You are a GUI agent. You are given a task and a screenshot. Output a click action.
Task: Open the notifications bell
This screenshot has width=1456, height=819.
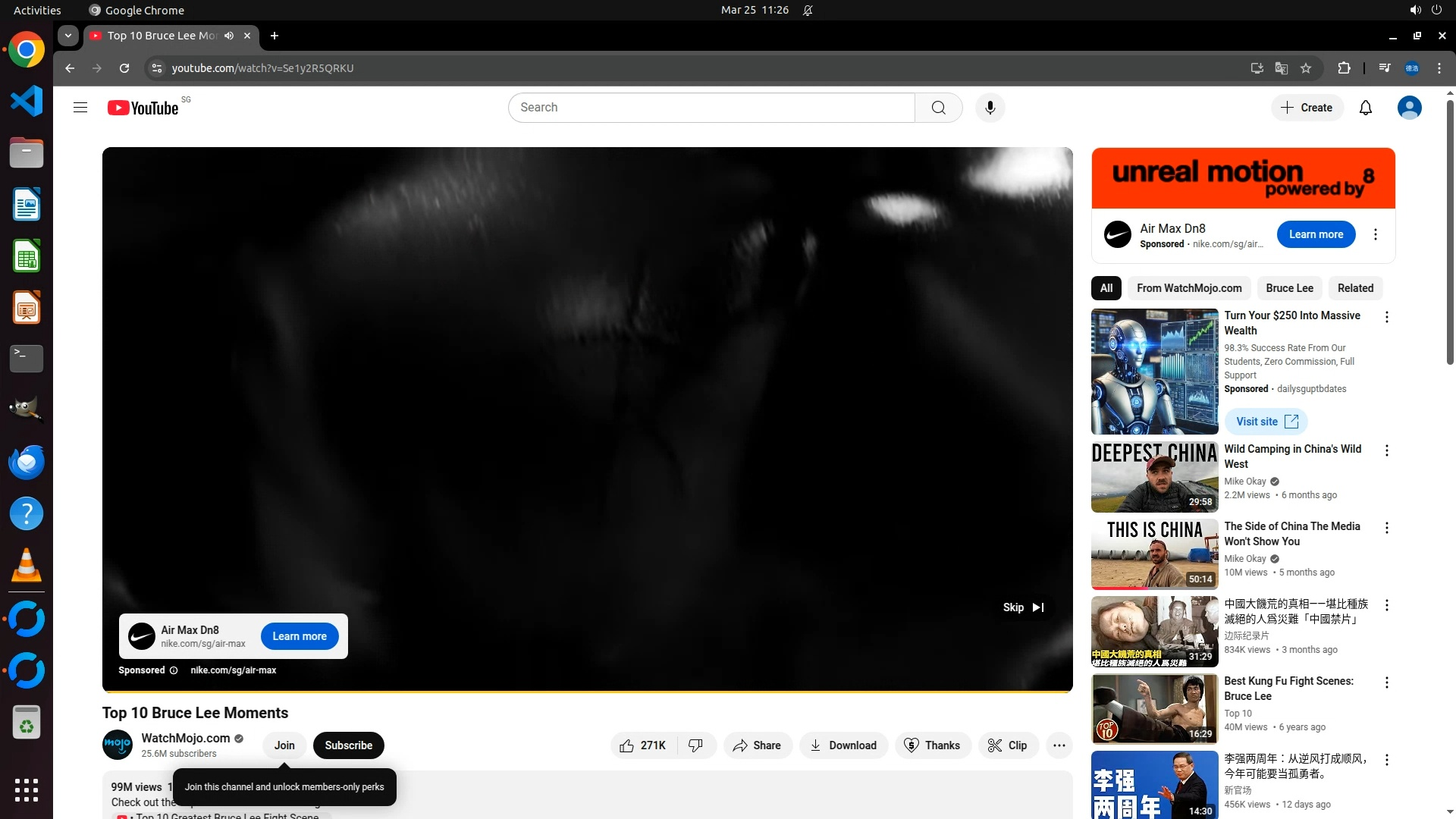coord(1365,108)
